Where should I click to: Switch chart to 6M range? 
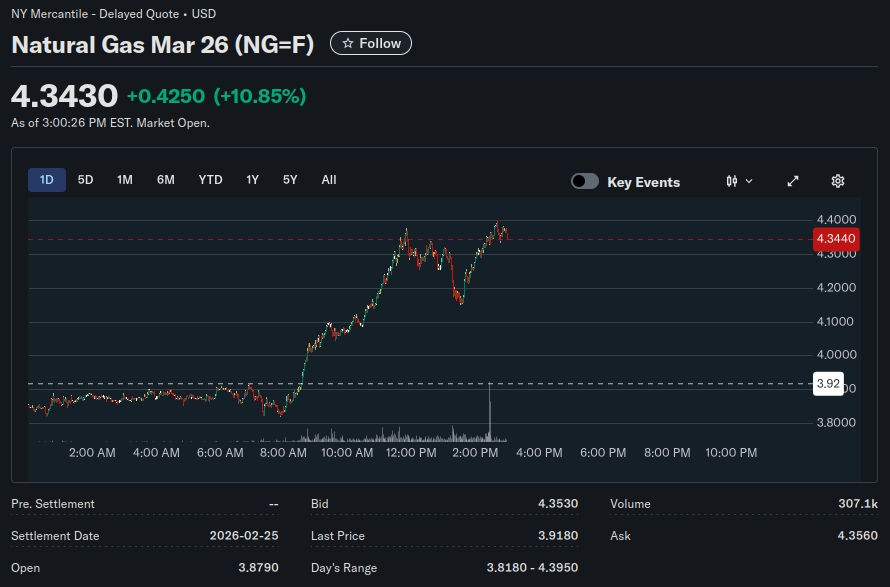(x=166, y=180)
